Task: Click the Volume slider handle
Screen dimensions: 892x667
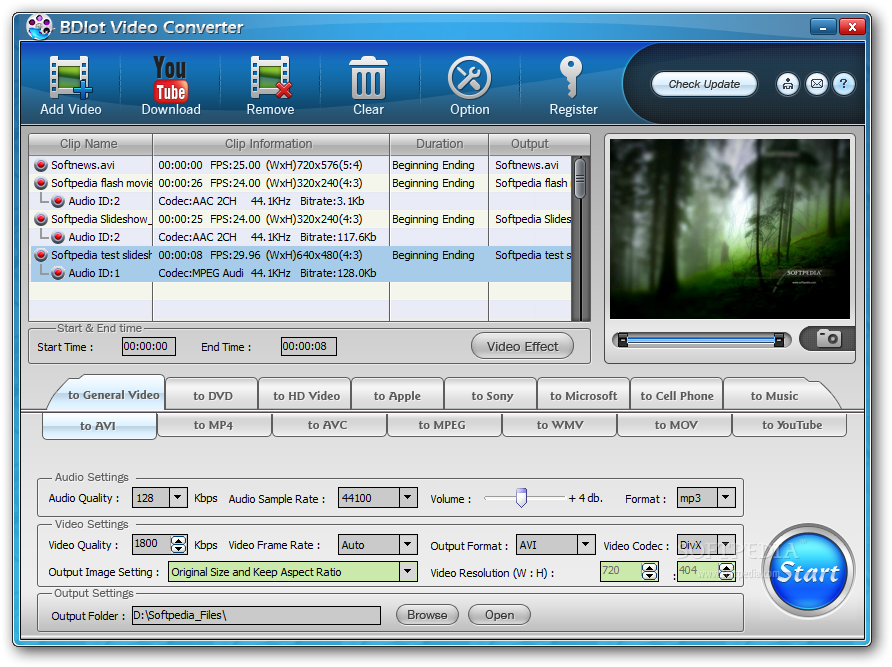Action: pyautogui.click(x=521, y=497)
